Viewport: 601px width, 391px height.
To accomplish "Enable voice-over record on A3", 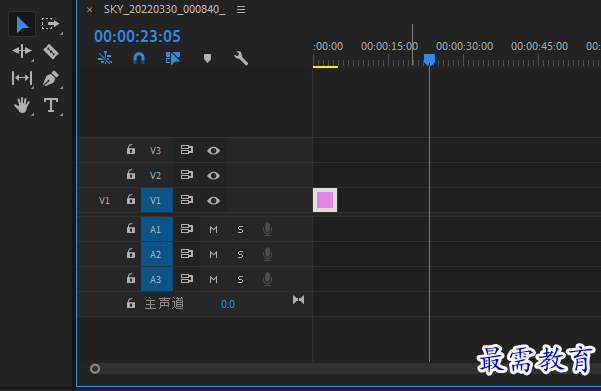I will click(x=268, y=279).
